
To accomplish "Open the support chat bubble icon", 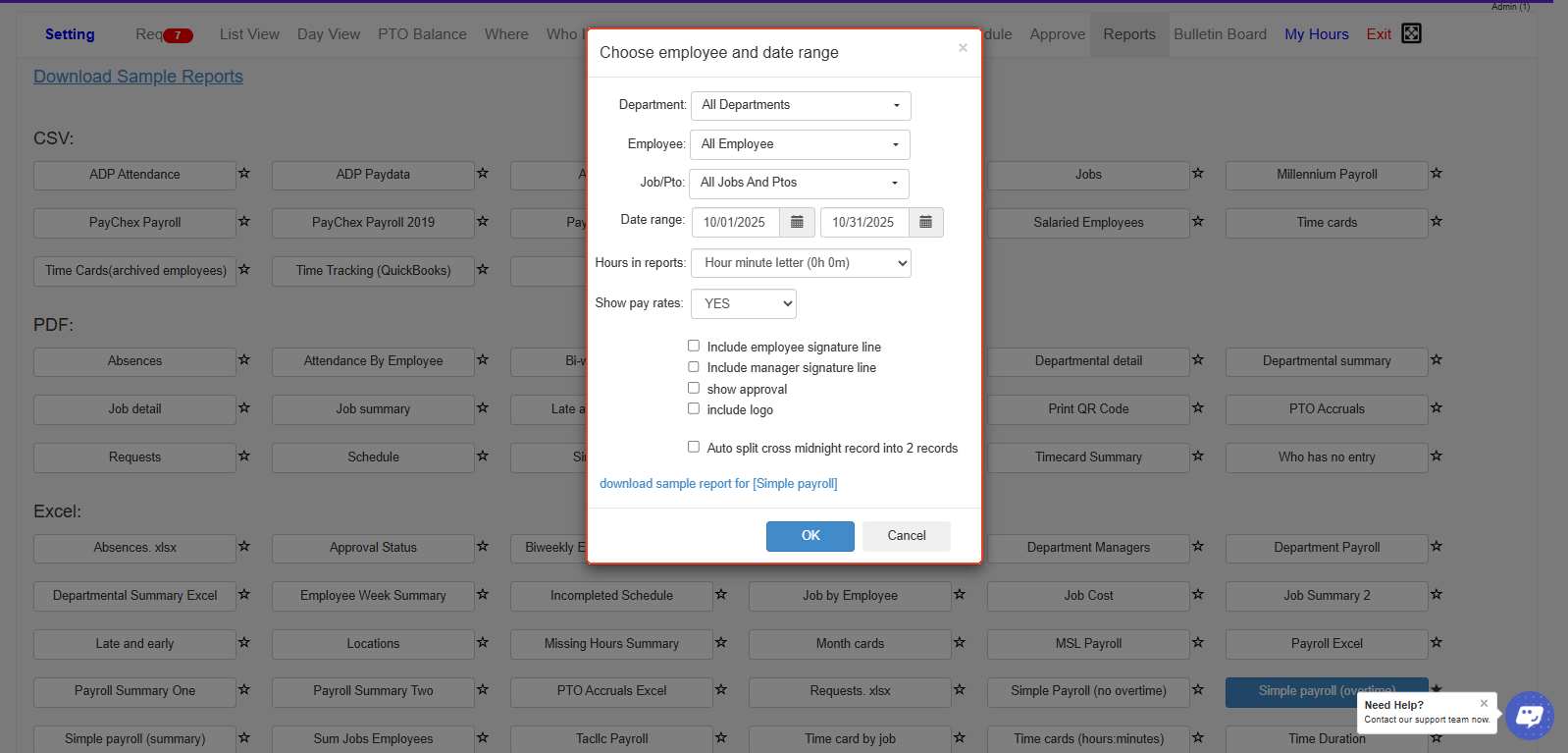I will (1529, 716).
